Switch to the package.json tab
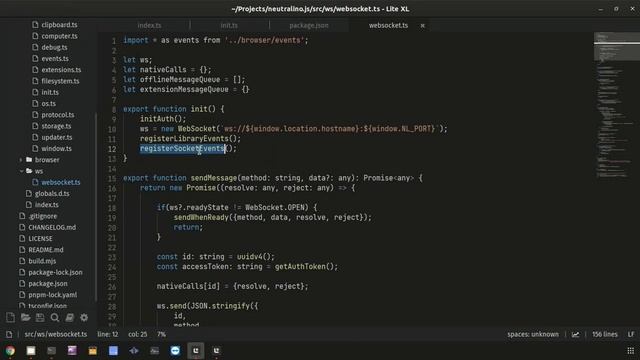 pyautogui.click(x=309, y=25)
